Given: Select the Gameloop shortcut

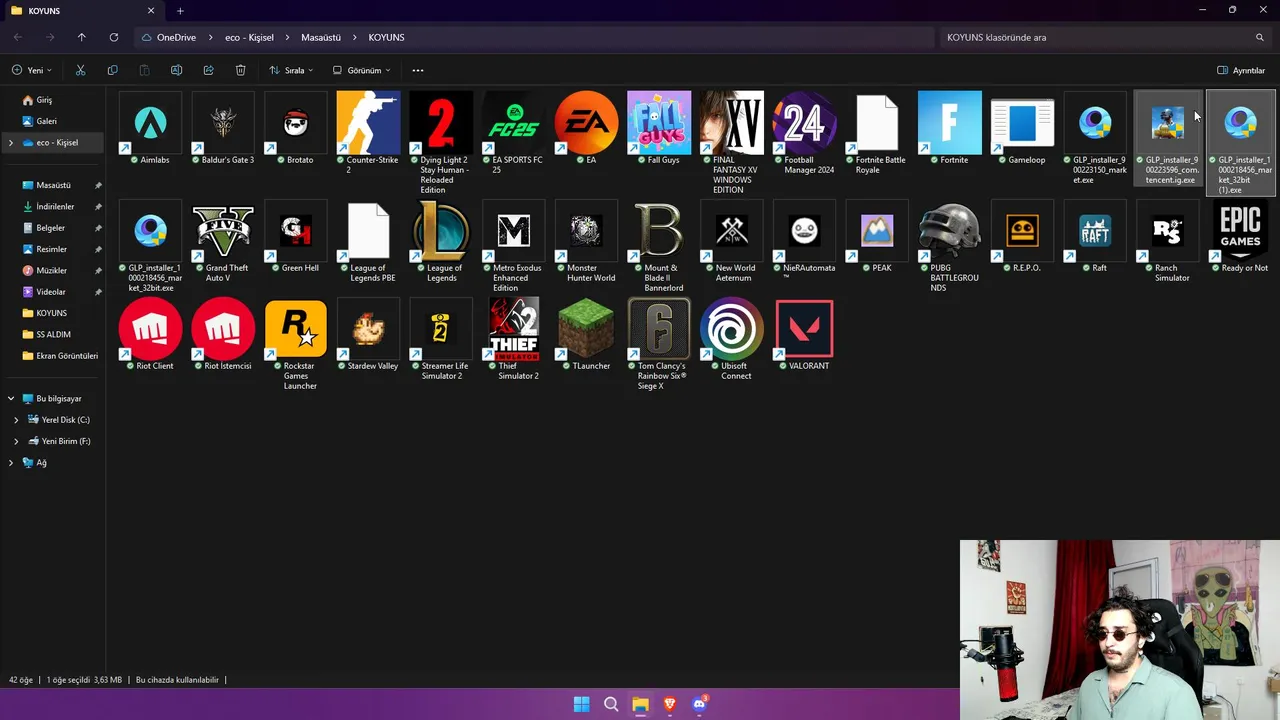Looking at the screenshot, I should point(1022,123).
